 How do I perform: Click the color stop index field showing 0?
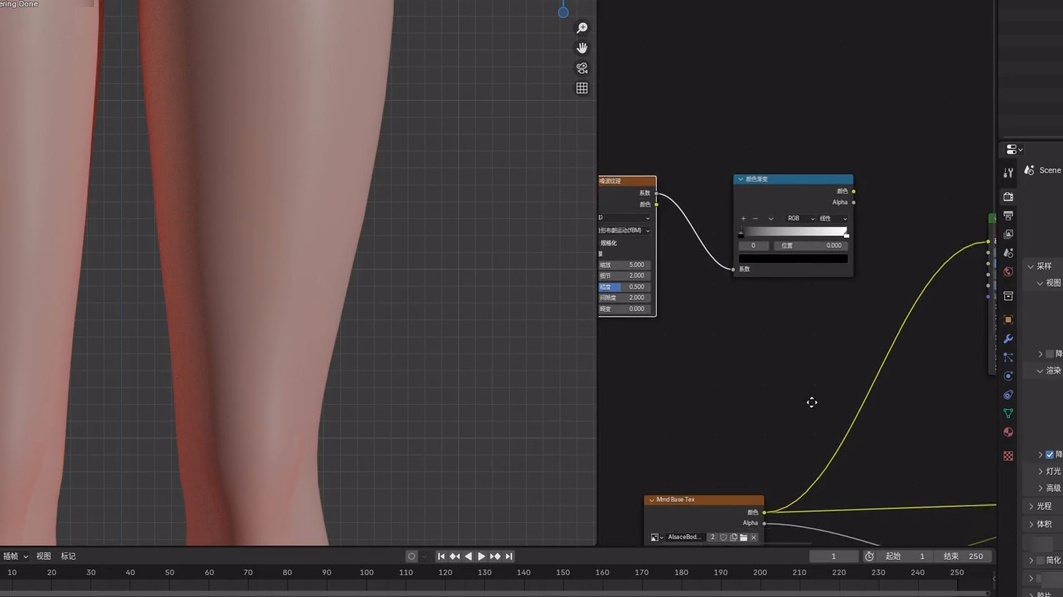pos(753,245)
